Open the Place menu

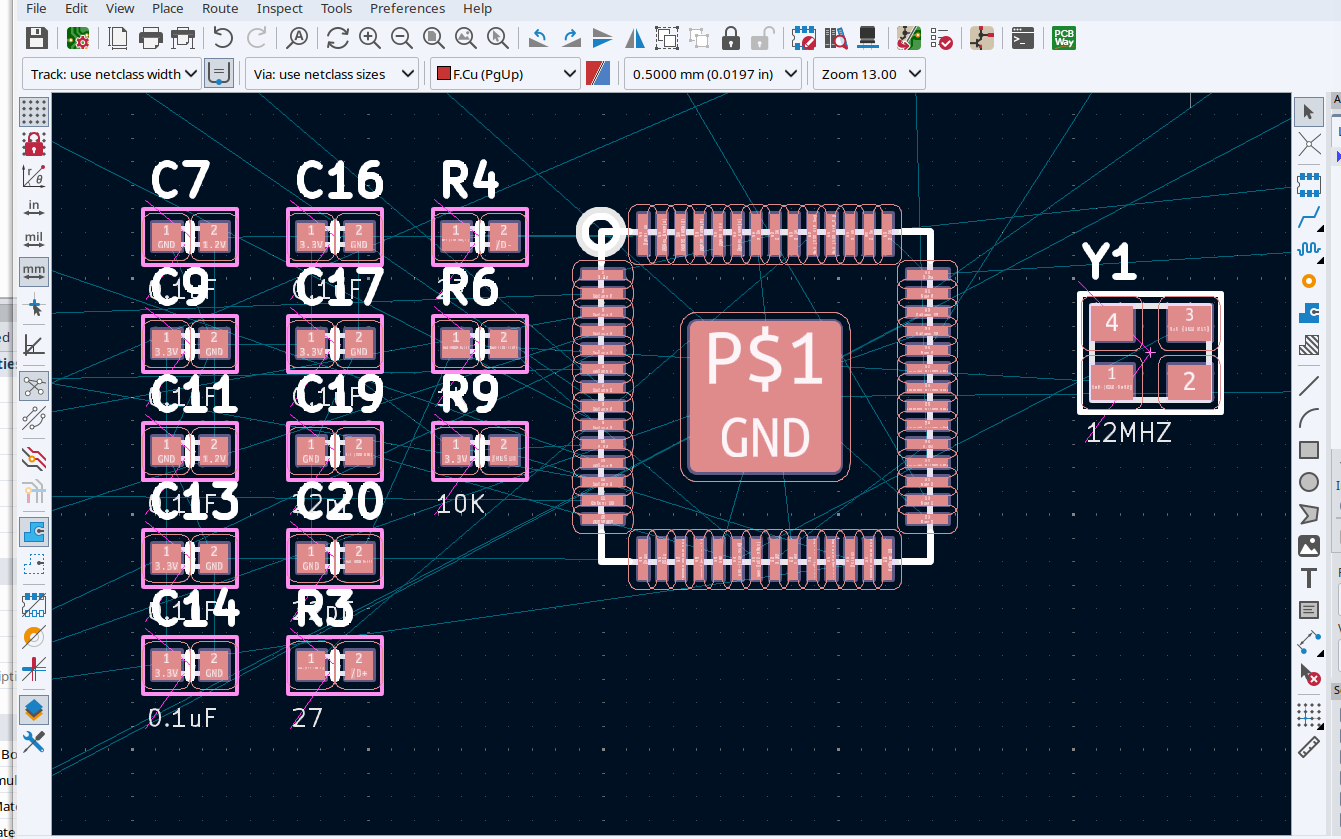(167, 8)
